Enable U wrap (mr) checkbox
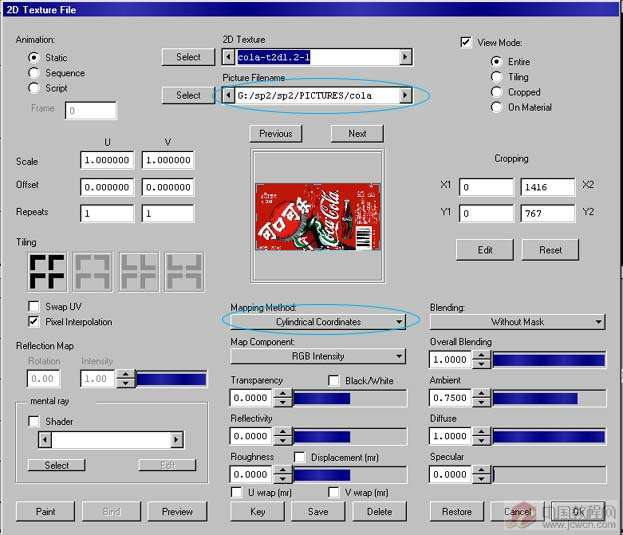Image resolution: width=623 pixels, height=535 pixels. pyautogui.click(x=236, y=493)
